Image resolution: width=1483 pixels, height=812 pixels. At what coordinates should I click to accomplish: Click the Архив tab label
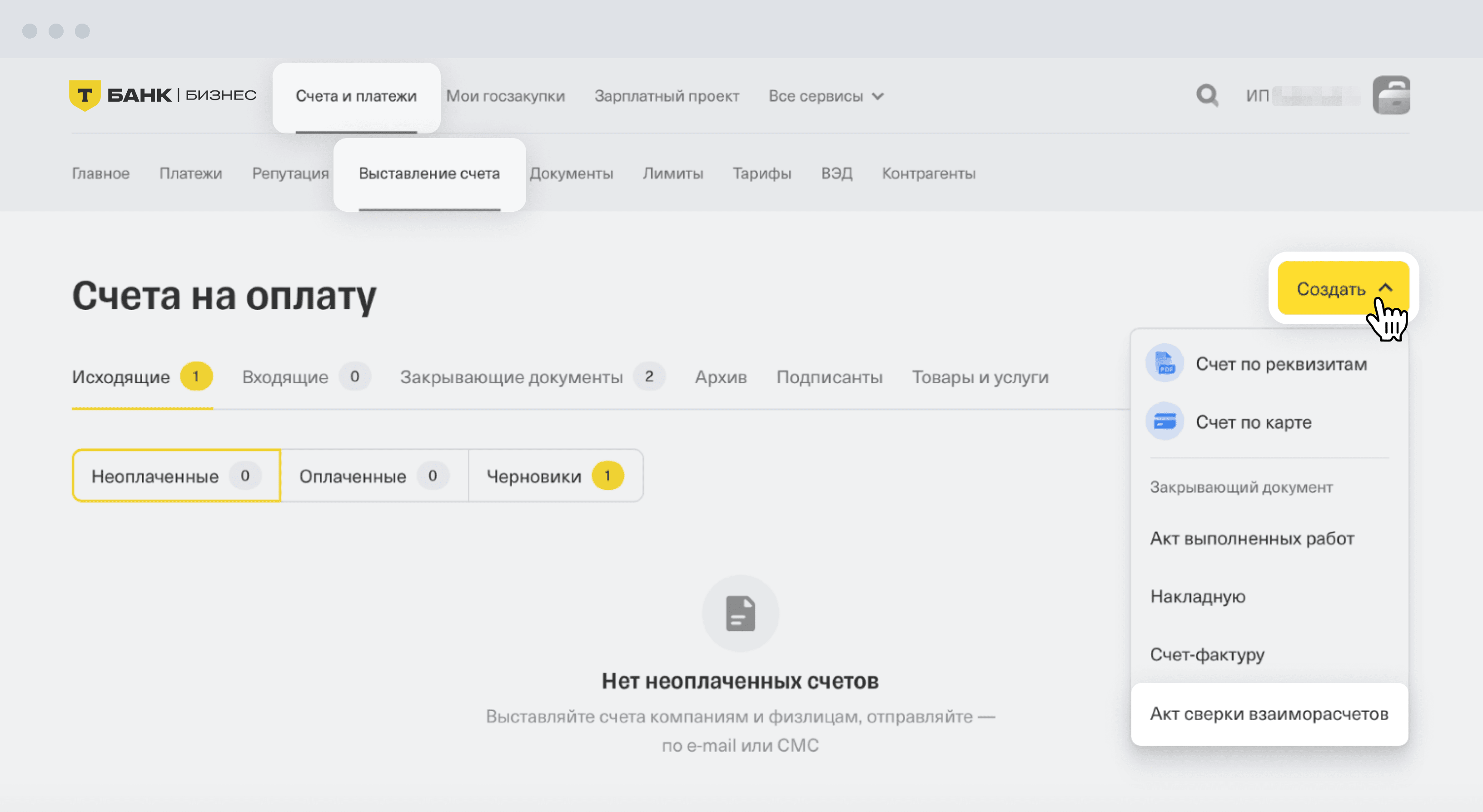click(720, 378)
